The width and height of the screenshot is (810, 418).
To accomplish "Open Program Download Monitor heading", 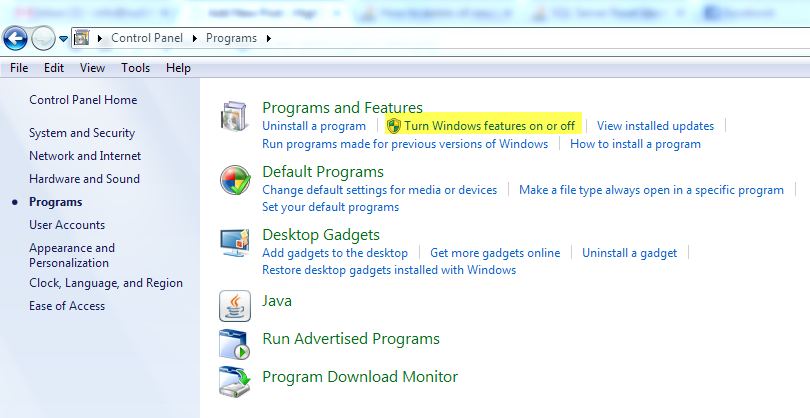I will pos(360,377).
